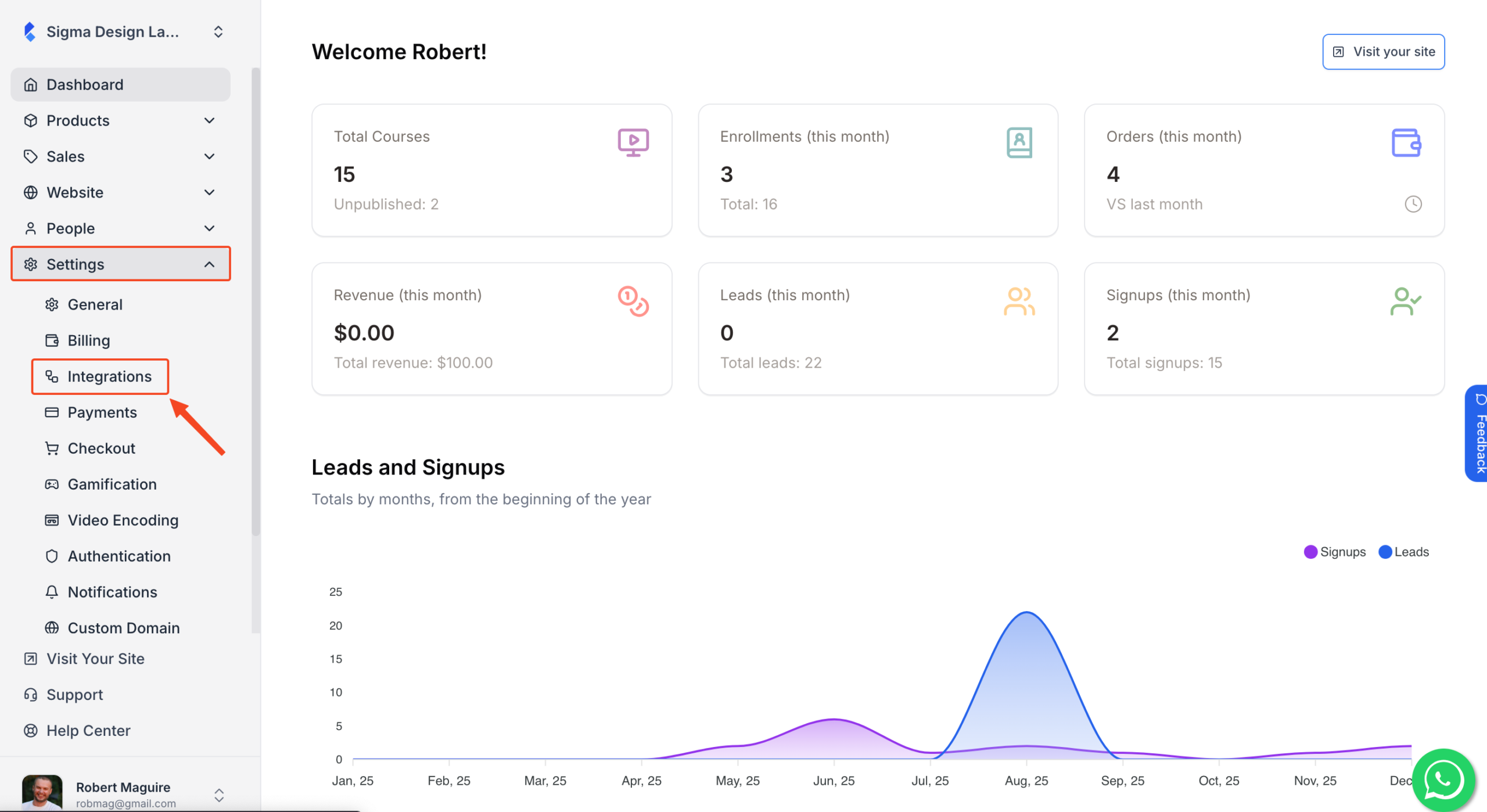Click the Total leads: 22 text

click(771, 364)
